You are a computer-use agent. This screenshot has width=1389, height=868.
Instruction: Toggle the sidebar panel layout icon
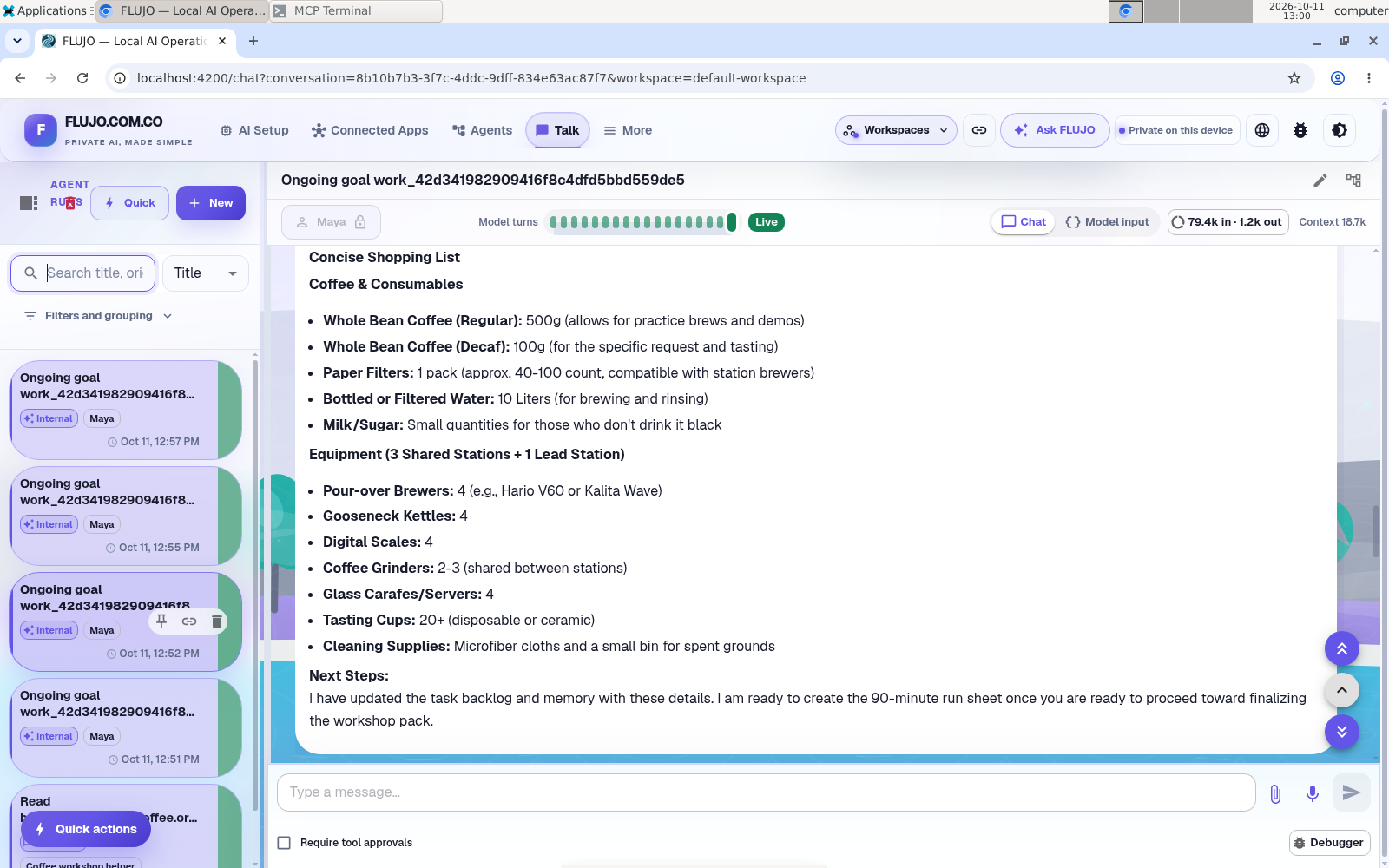(29, 202)
